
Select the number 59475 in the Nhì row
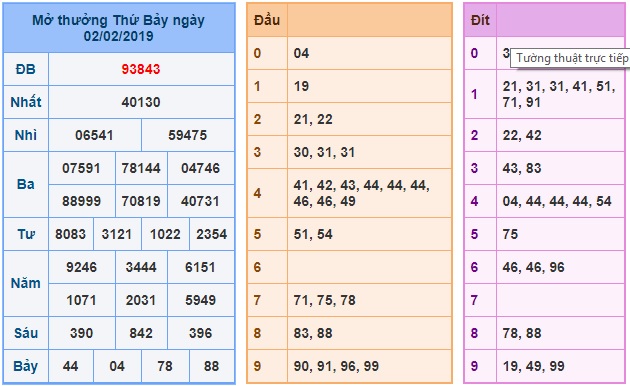[188, 135]
